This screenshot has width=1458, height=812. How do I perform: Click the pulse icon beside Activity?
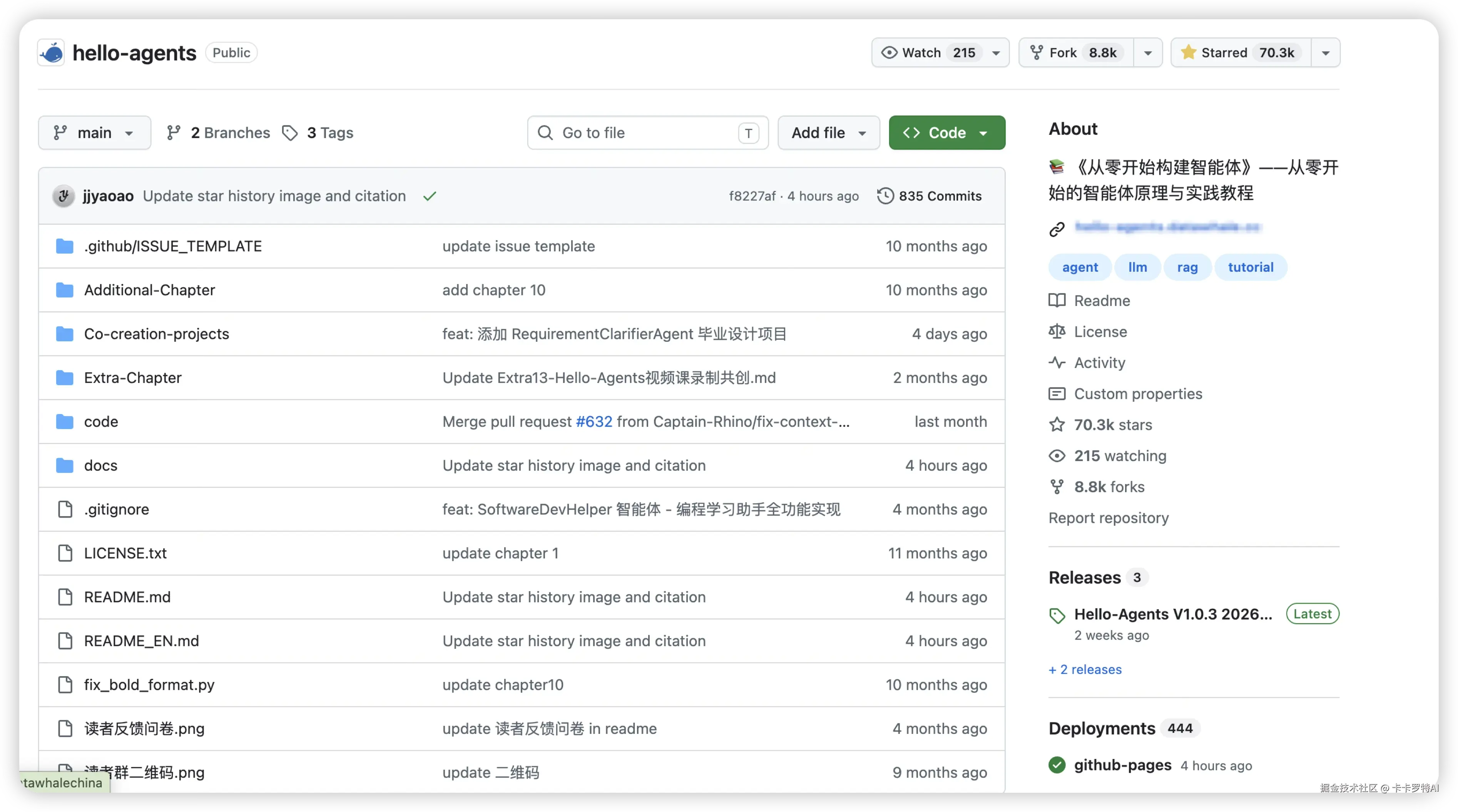click(1057, 363)
